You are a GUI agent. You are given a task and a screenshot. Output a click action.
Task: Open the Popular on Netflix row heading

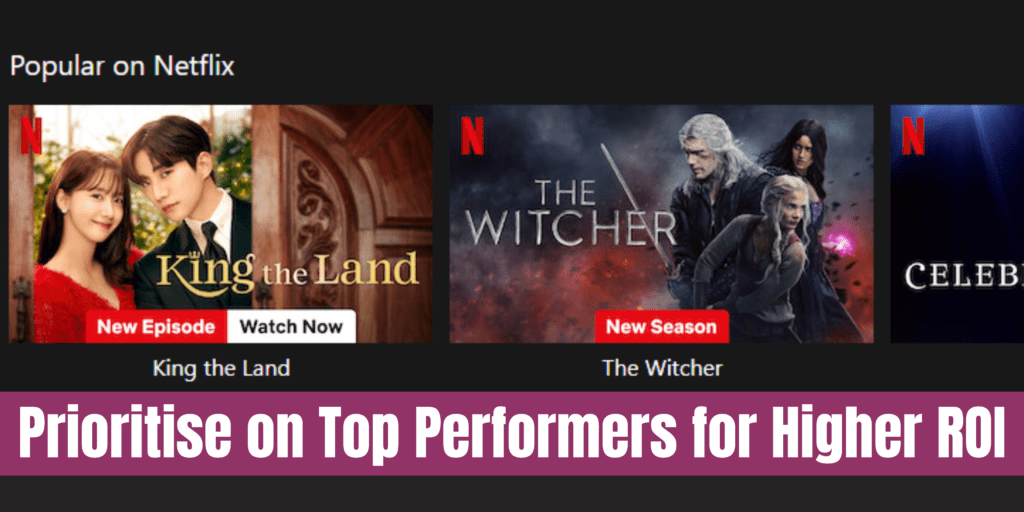[122, 67]
